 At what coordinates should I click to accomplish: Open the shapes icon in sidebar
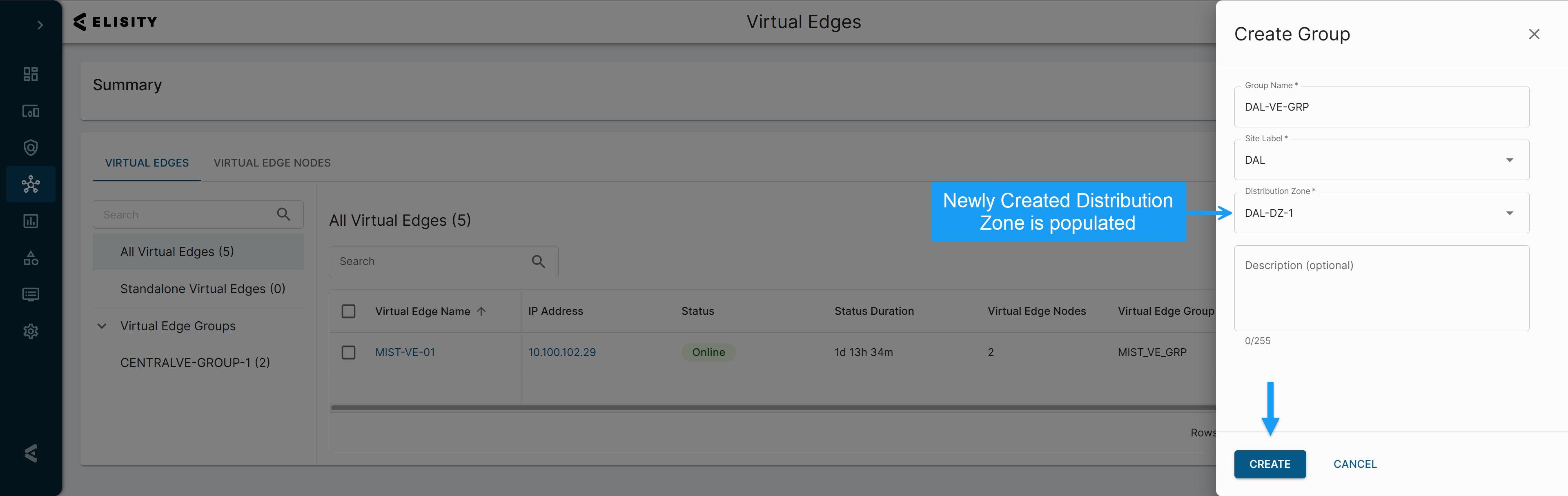(x=31, y=258)
